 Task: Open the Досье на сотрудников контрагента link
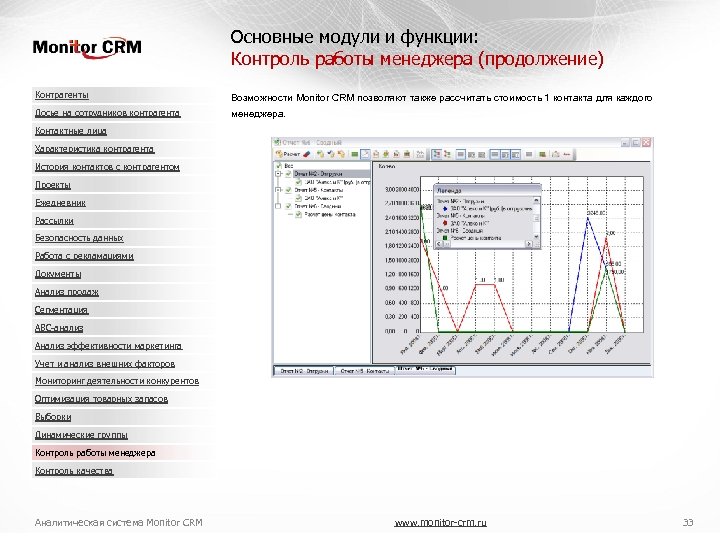pos(107,113)
